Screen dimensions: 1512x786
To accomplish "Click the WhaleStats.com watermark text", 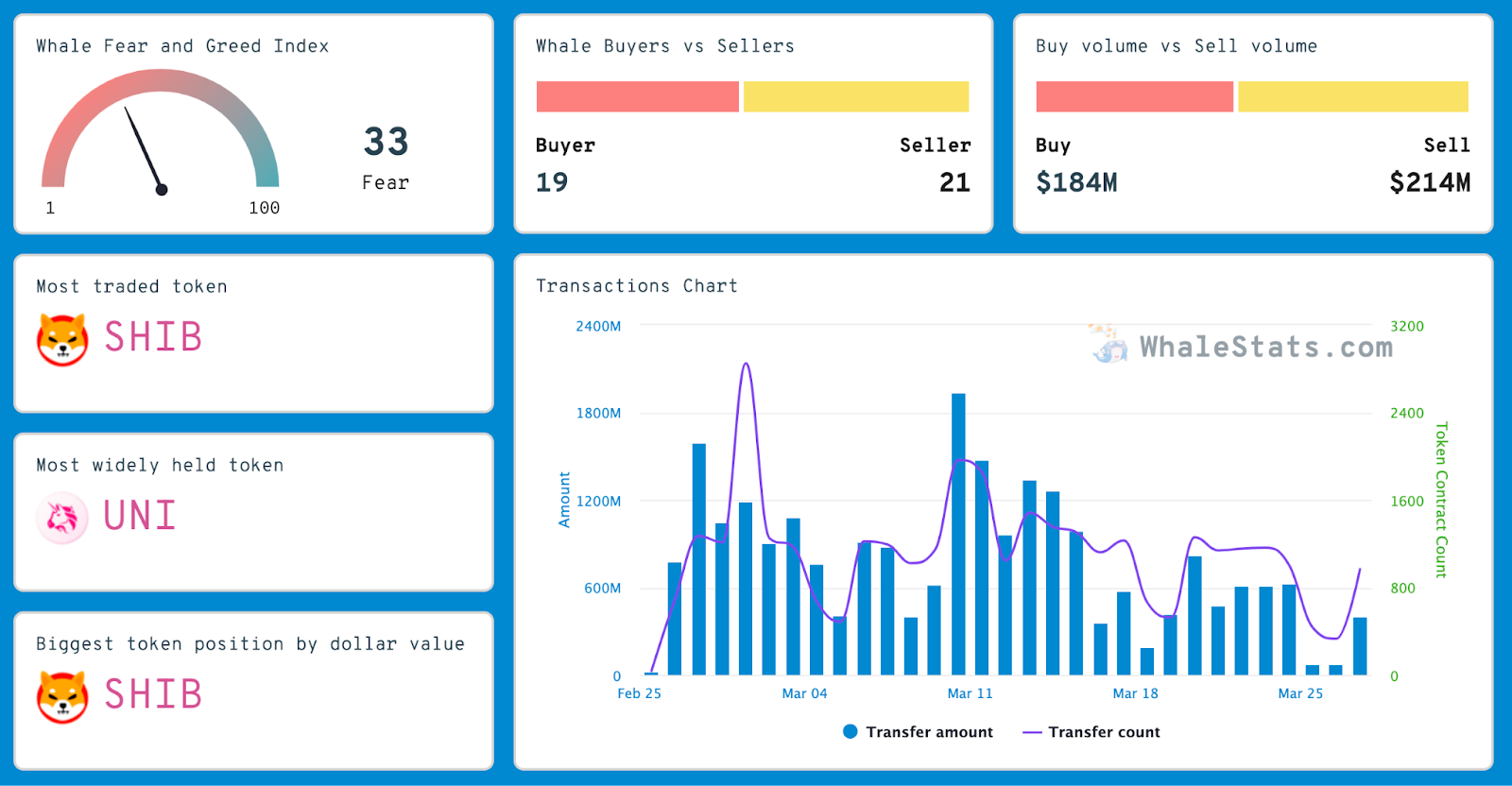I will 1266,347.
